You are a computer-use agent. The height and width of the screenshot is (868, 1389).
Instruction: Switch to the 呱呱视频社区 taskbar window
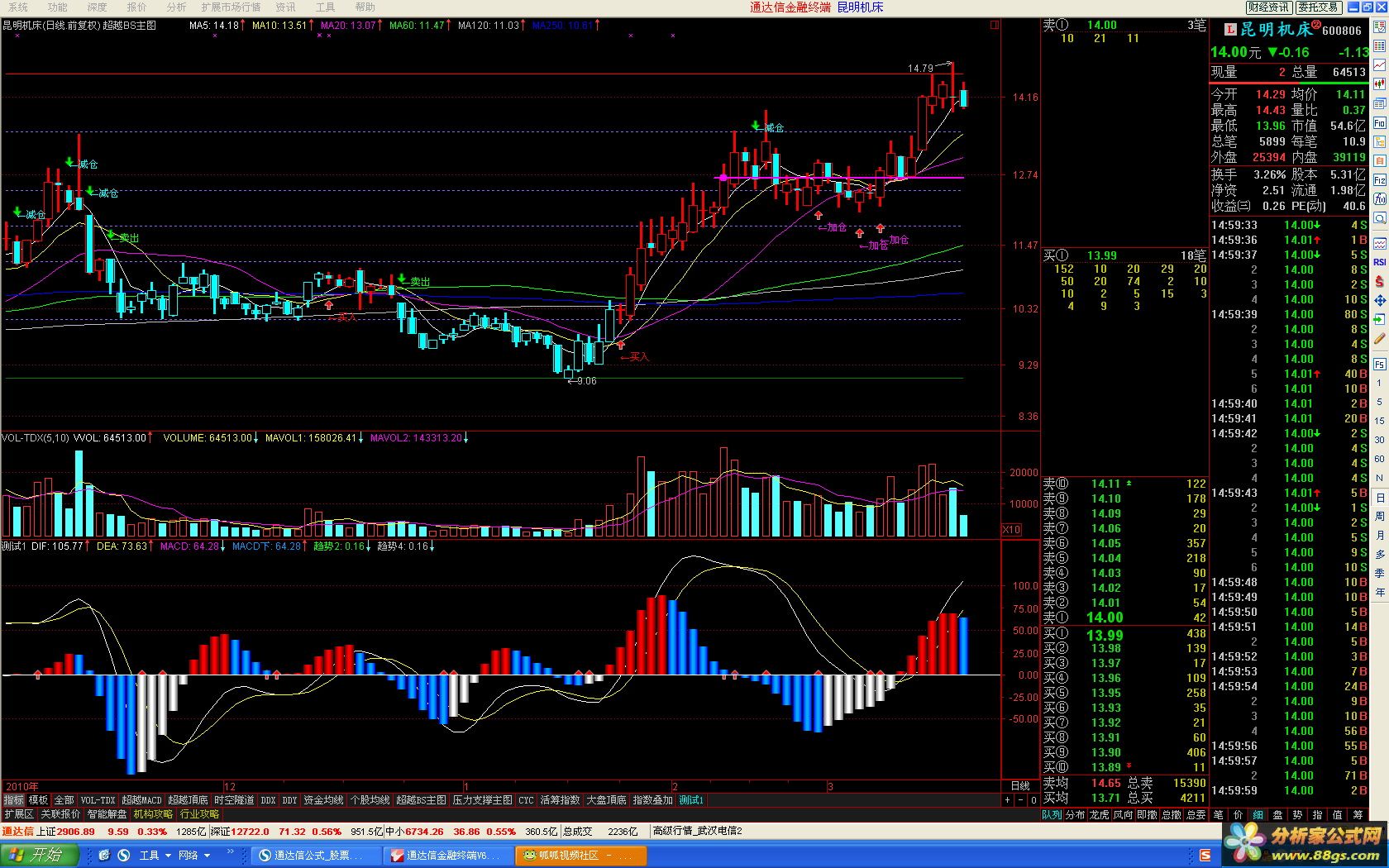pyautogui.click(x=581, y=856)
